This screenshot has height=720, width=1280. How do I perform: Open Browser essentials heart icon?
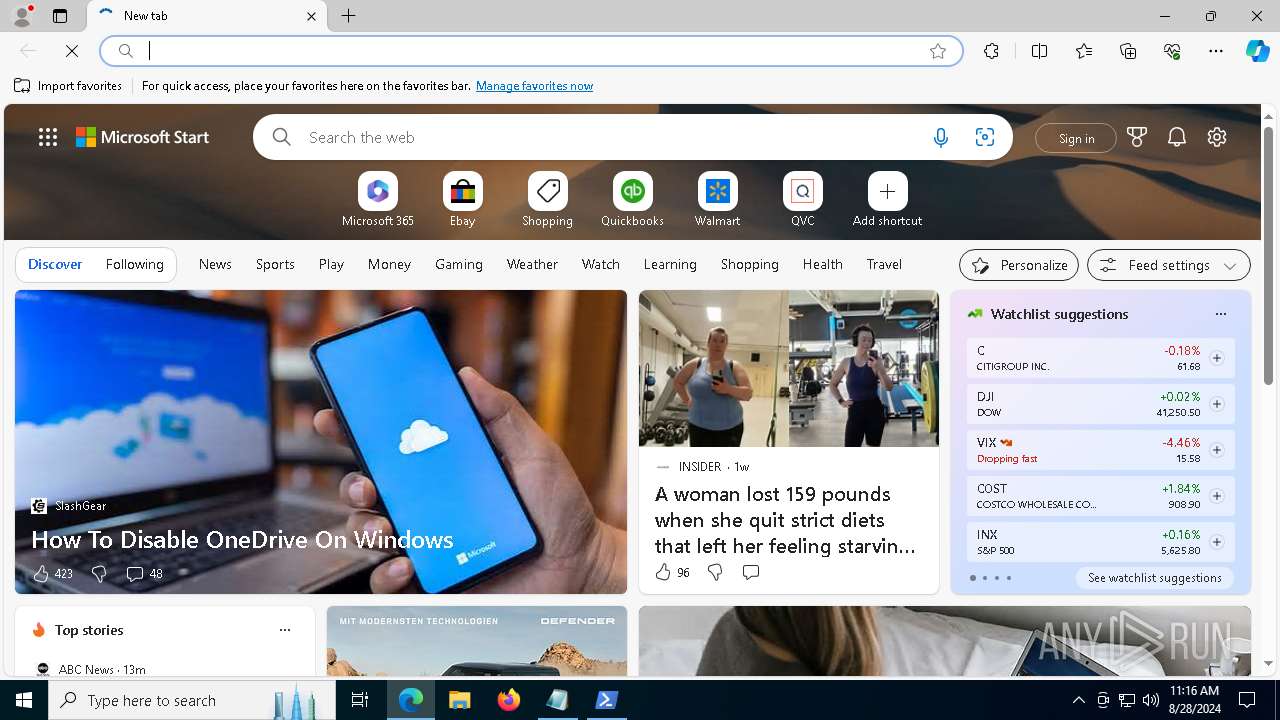1172,51
